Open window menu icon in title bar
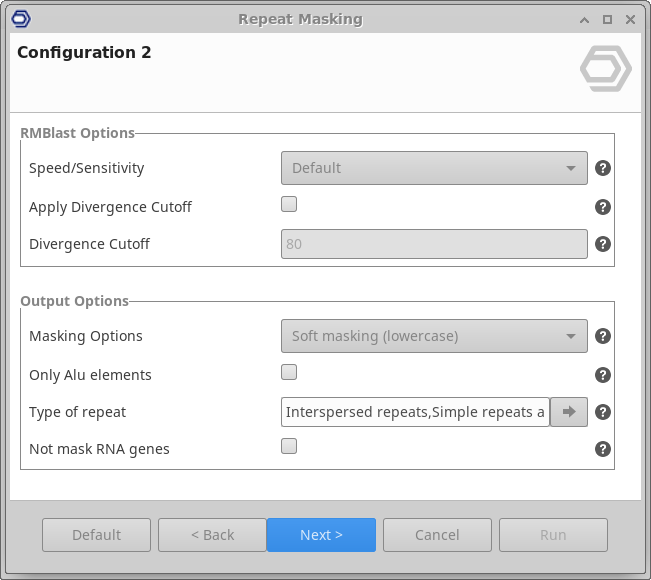 [x=22, y=19]
